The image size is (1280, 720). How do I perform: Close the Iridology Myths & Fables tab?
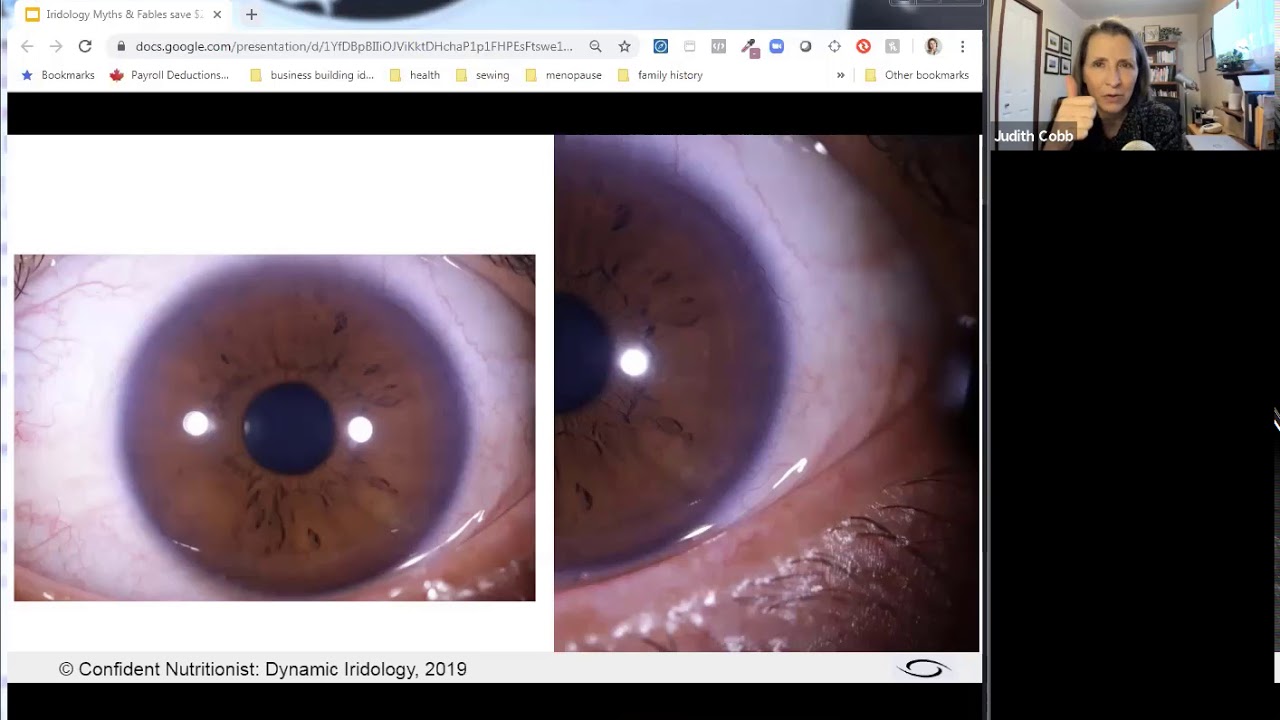tap(217, 14)
